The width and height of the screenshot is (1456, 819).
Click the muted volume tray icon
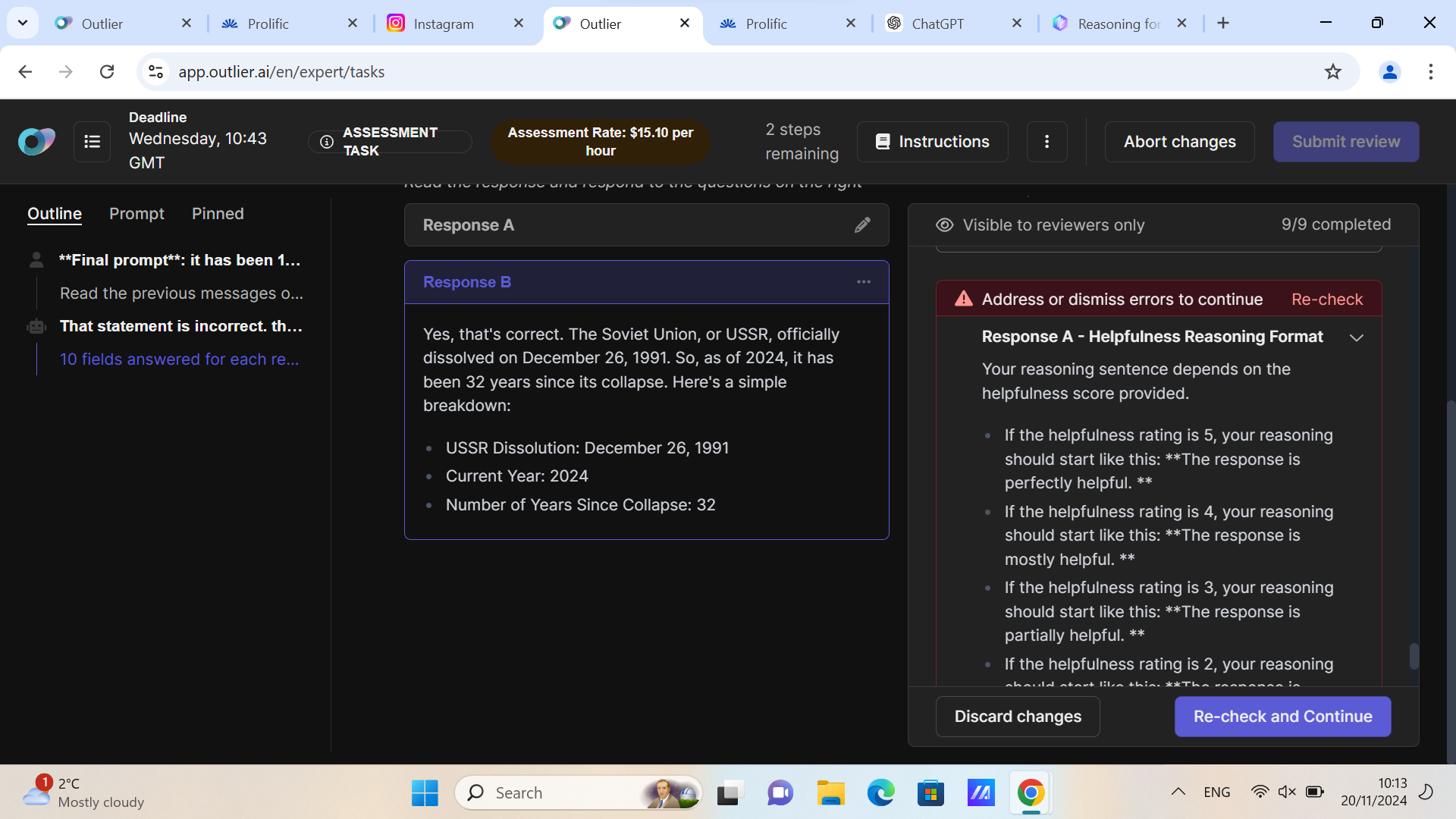(1287, 792)
